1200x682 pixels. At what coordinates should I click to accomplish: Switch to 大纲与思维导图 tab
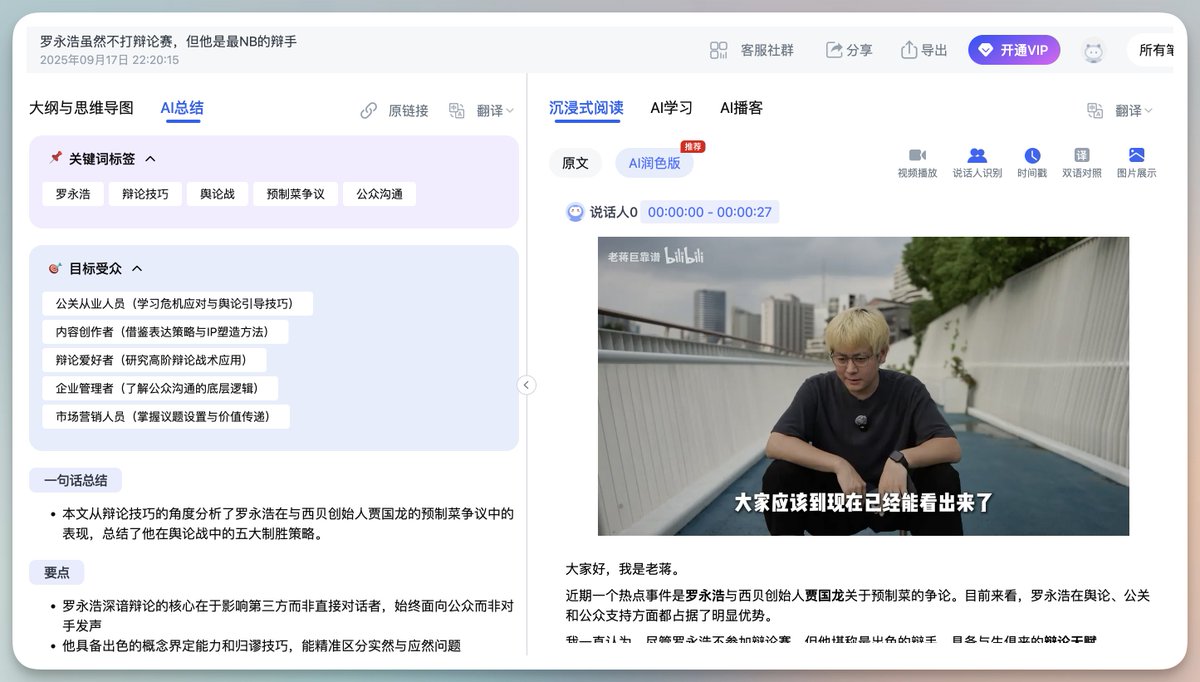coord(81,108)
